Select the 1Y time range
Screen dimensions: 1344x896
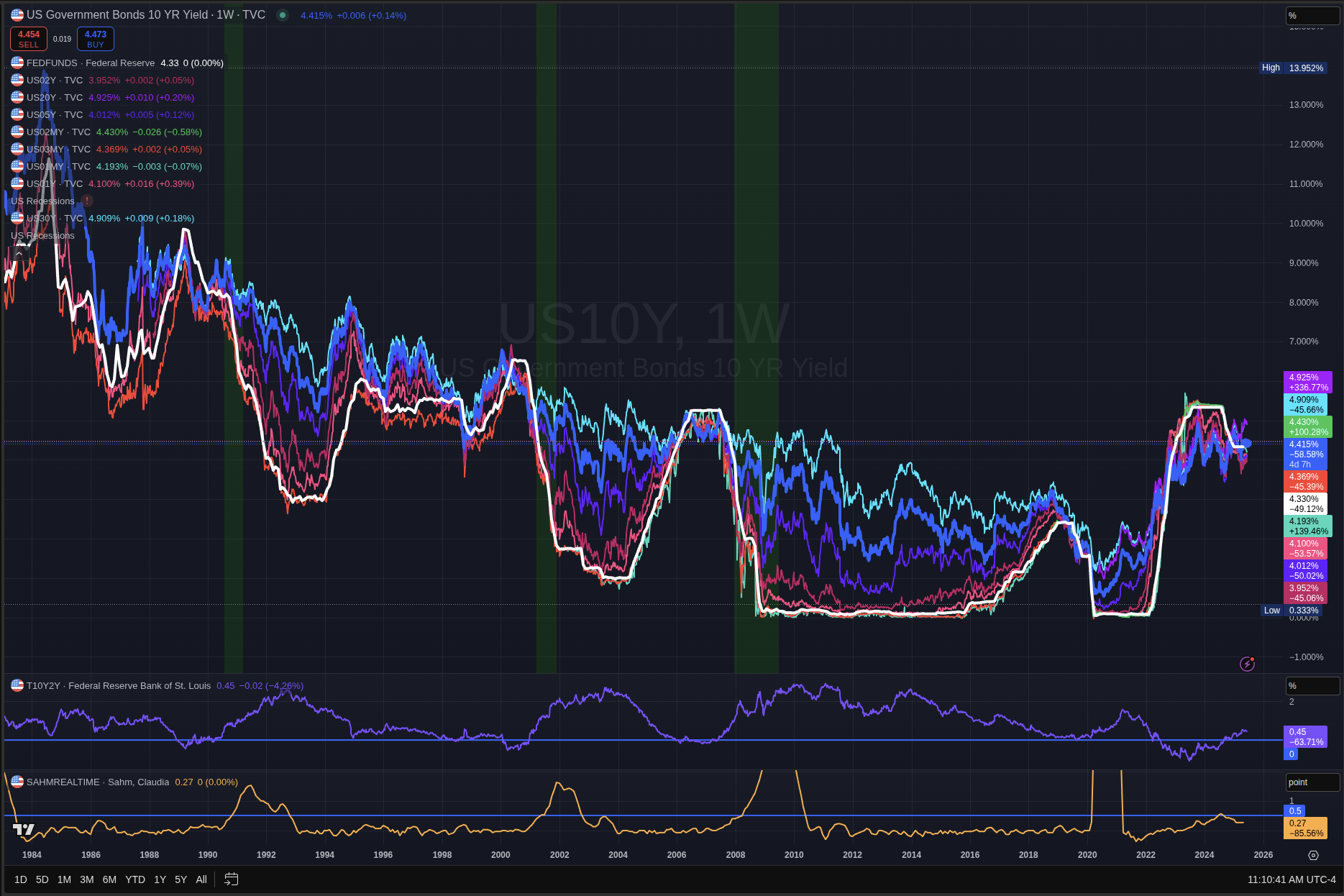(160, 879)
